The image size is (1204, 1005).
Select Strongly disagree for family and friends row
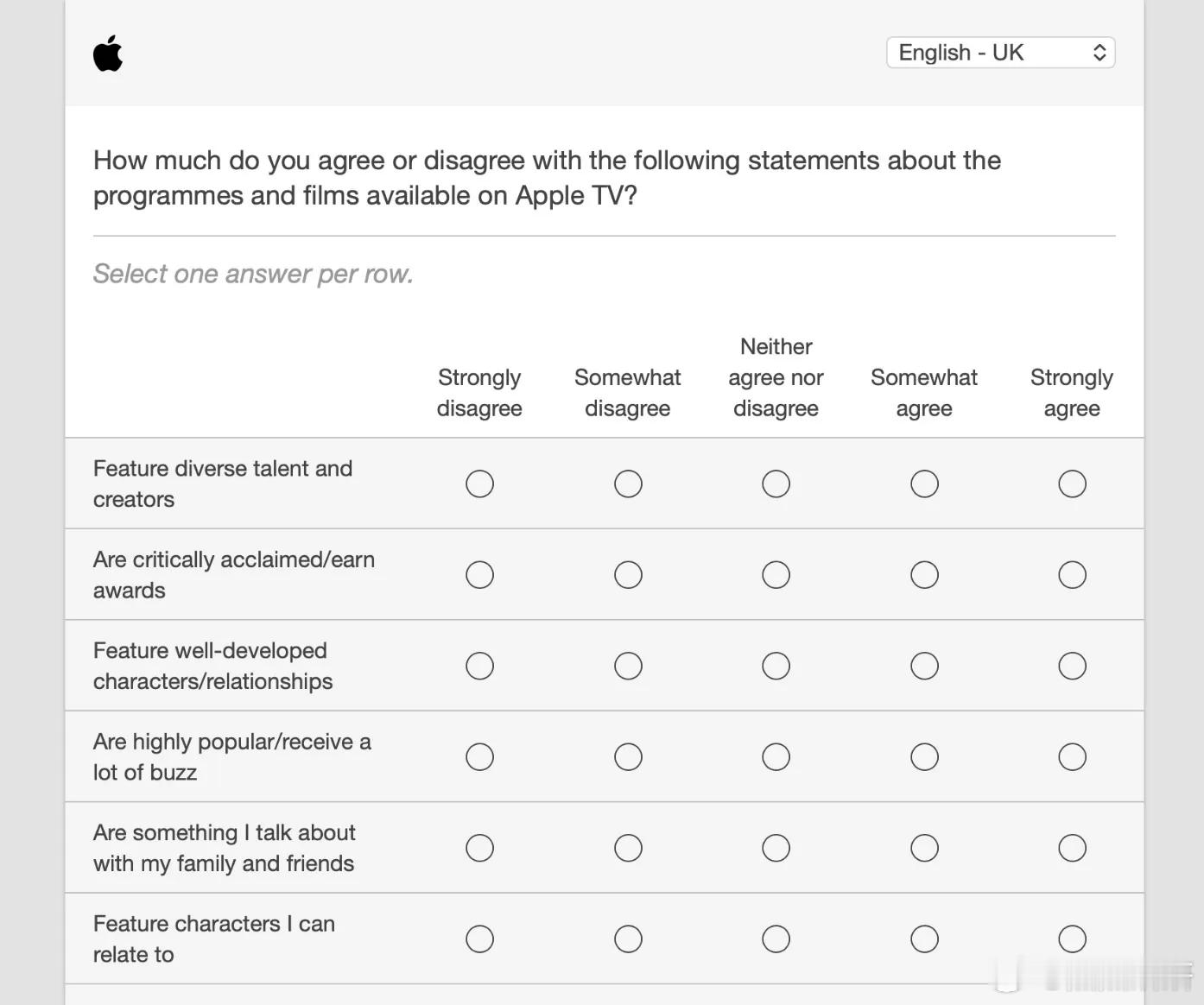(479, 848)
